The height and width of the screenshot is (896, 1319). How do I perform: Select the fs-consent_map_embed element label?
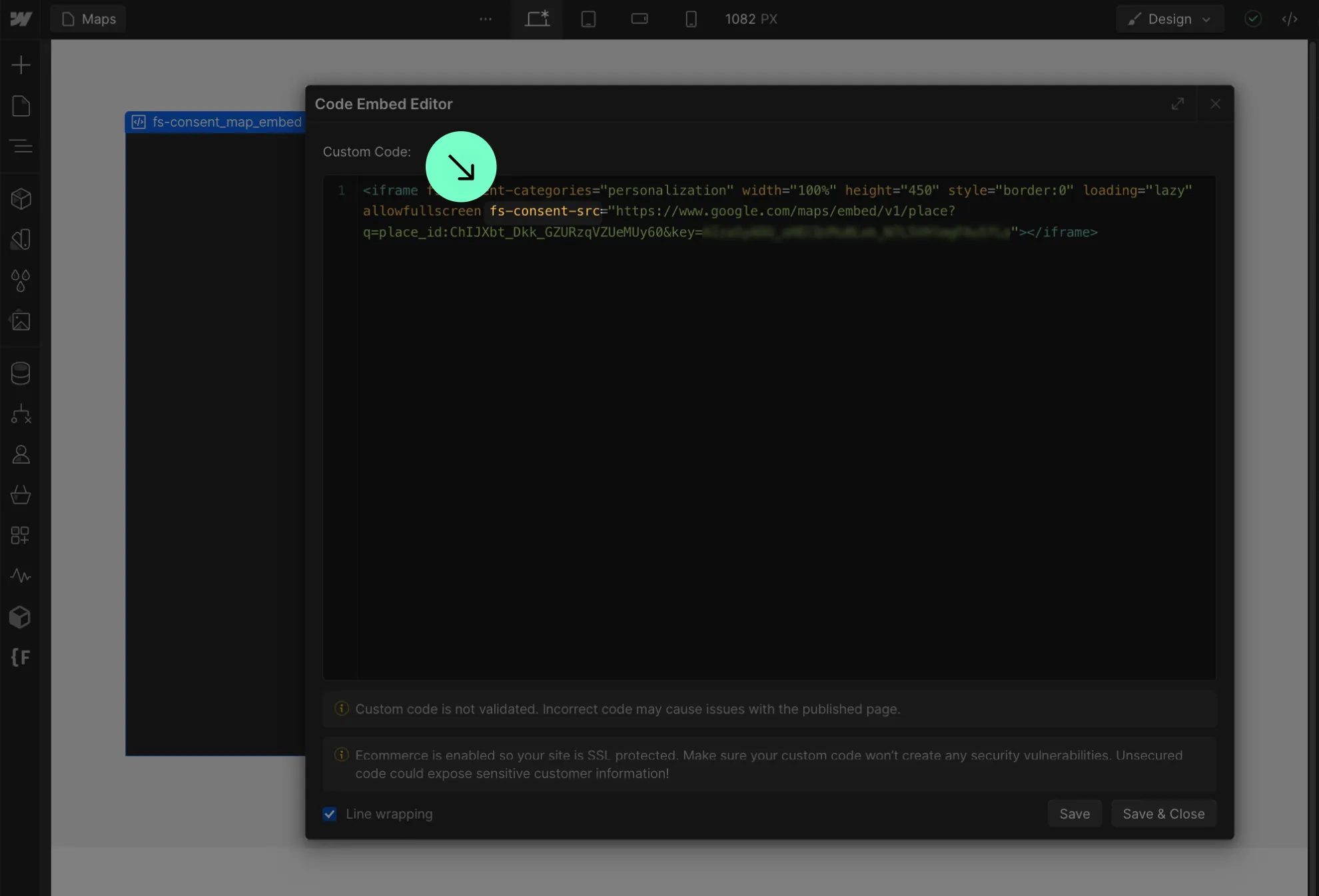(x=216, y=122)
